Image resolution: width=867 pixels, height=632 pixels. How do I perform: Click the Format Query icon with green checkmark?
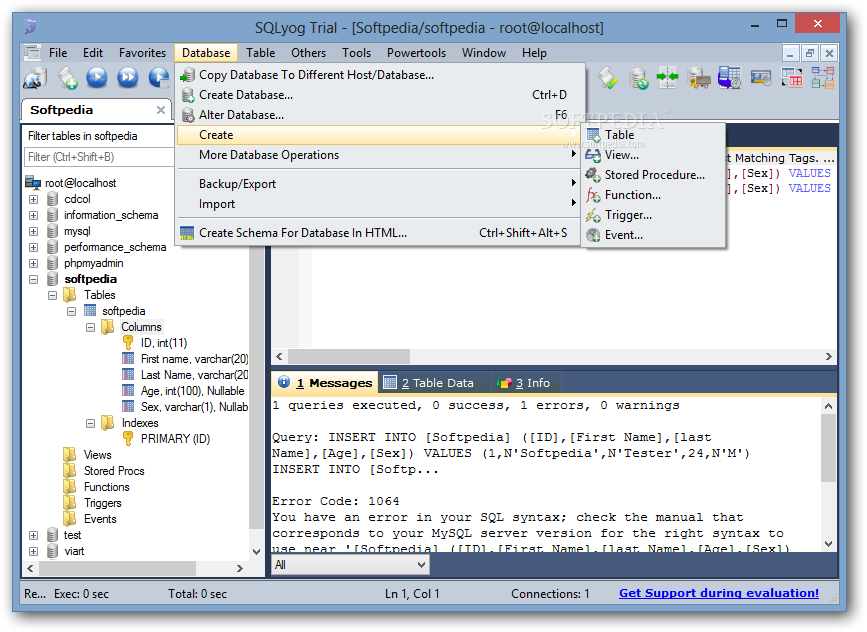pyautogui.click(x=607, y=77)
